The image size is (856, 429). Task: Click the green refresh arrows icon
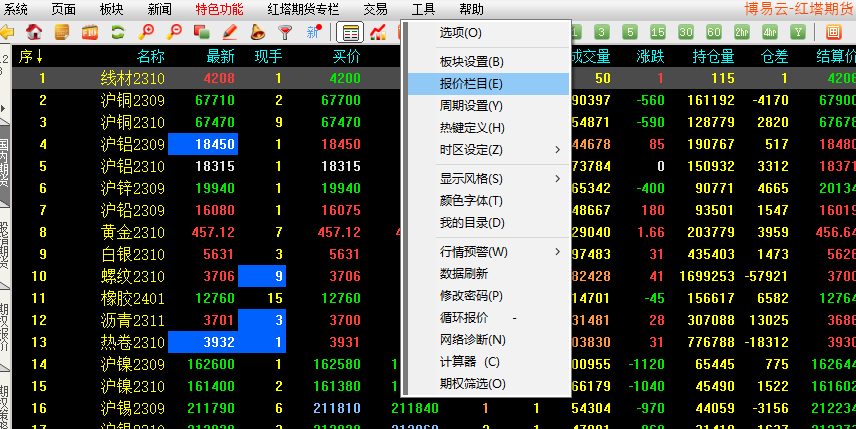coord(117,32)
